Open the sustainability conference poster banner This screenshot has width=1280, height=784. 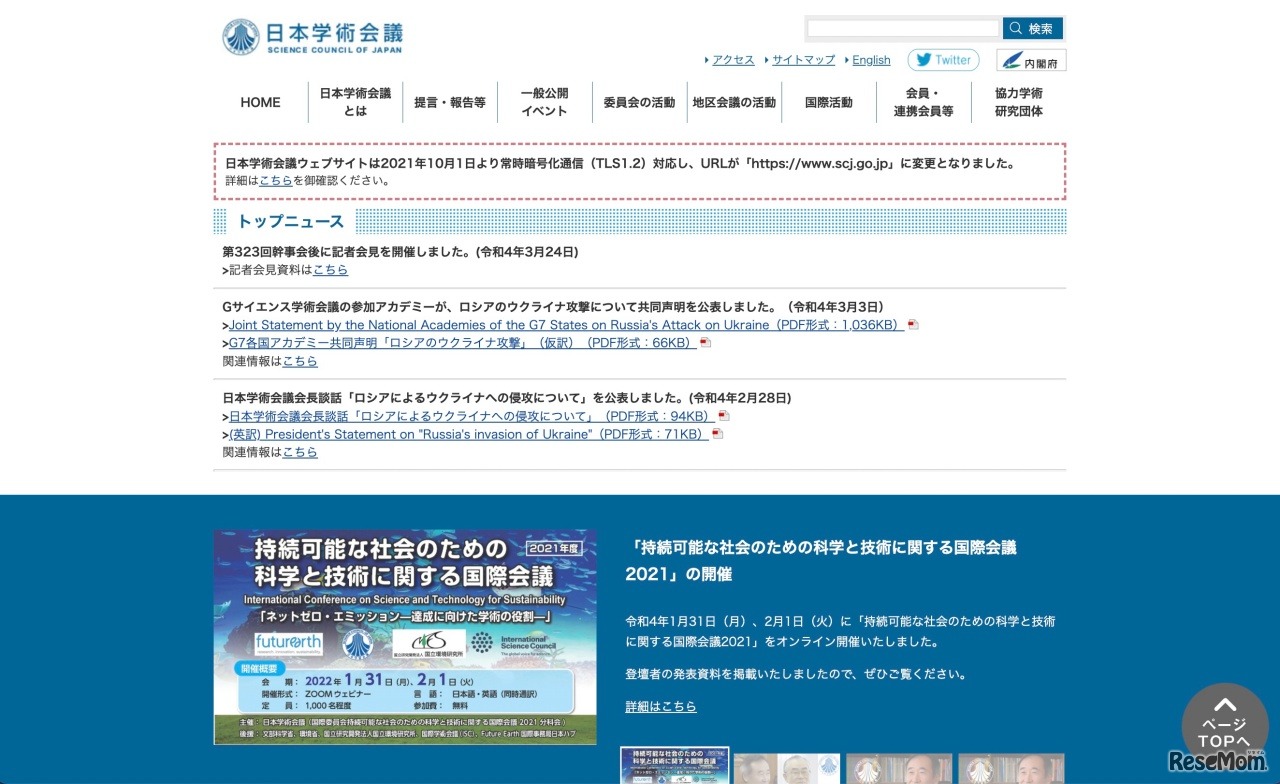(x=404, y=637)
